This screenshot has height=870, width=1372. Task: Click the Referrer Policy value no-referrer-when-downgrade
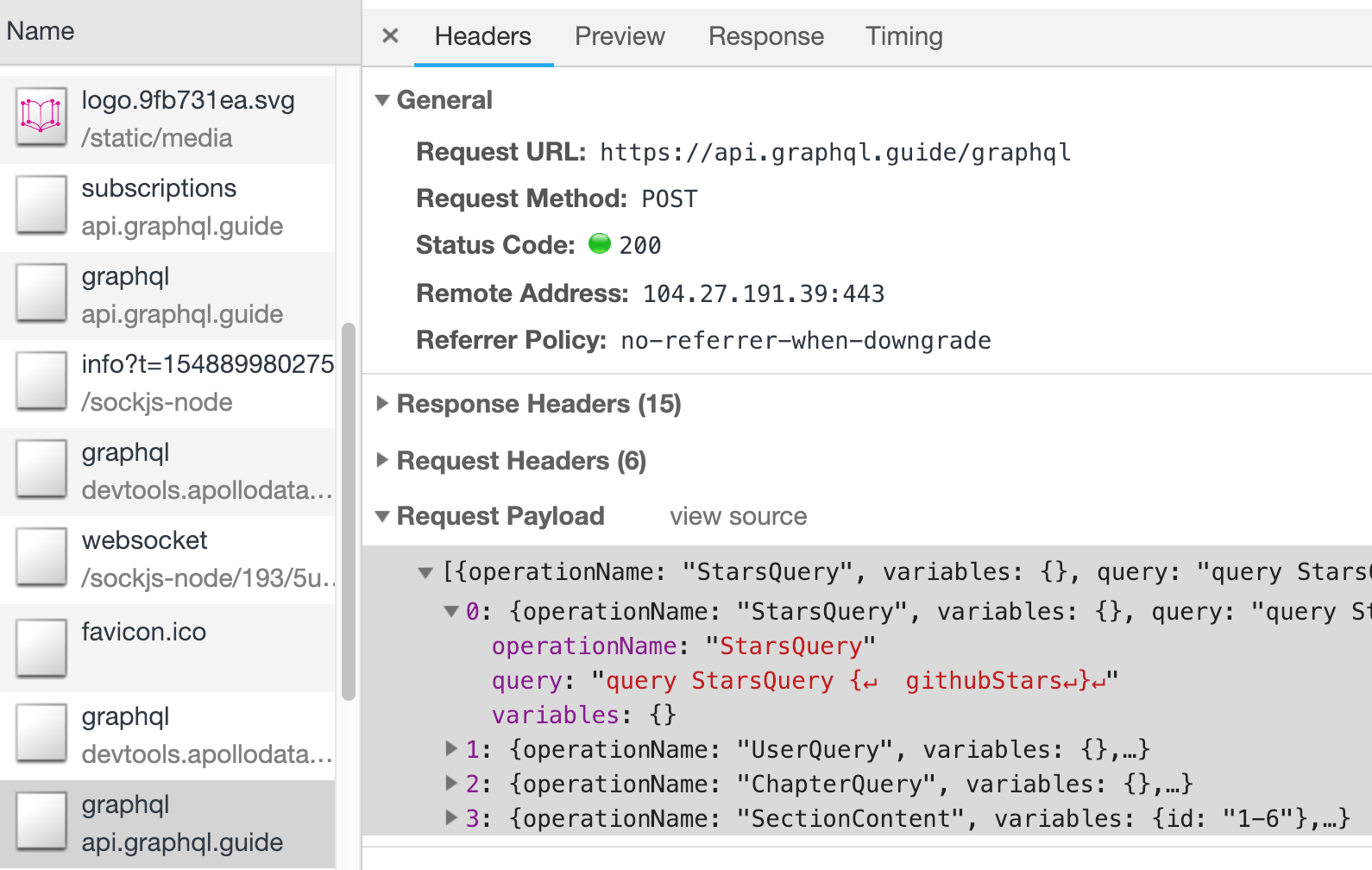pos(806,341)
